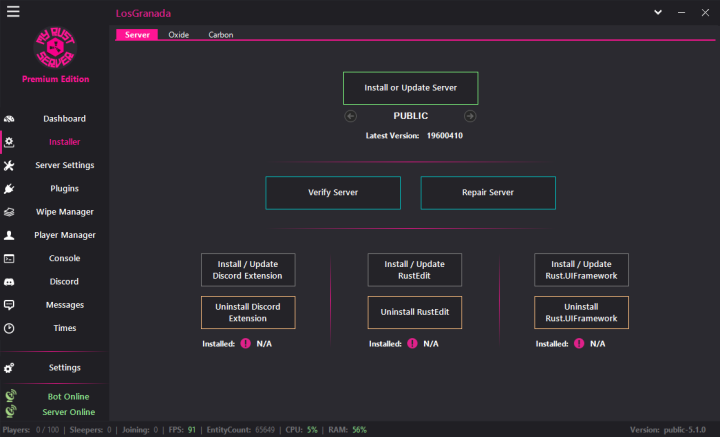Click the LosGranada server title
720x437 pixels.
143,14
